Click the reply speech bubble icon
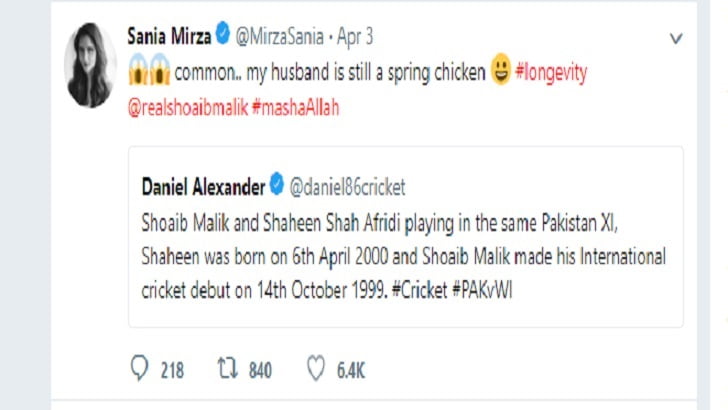The image size is (728, 410). pos(140,370)
